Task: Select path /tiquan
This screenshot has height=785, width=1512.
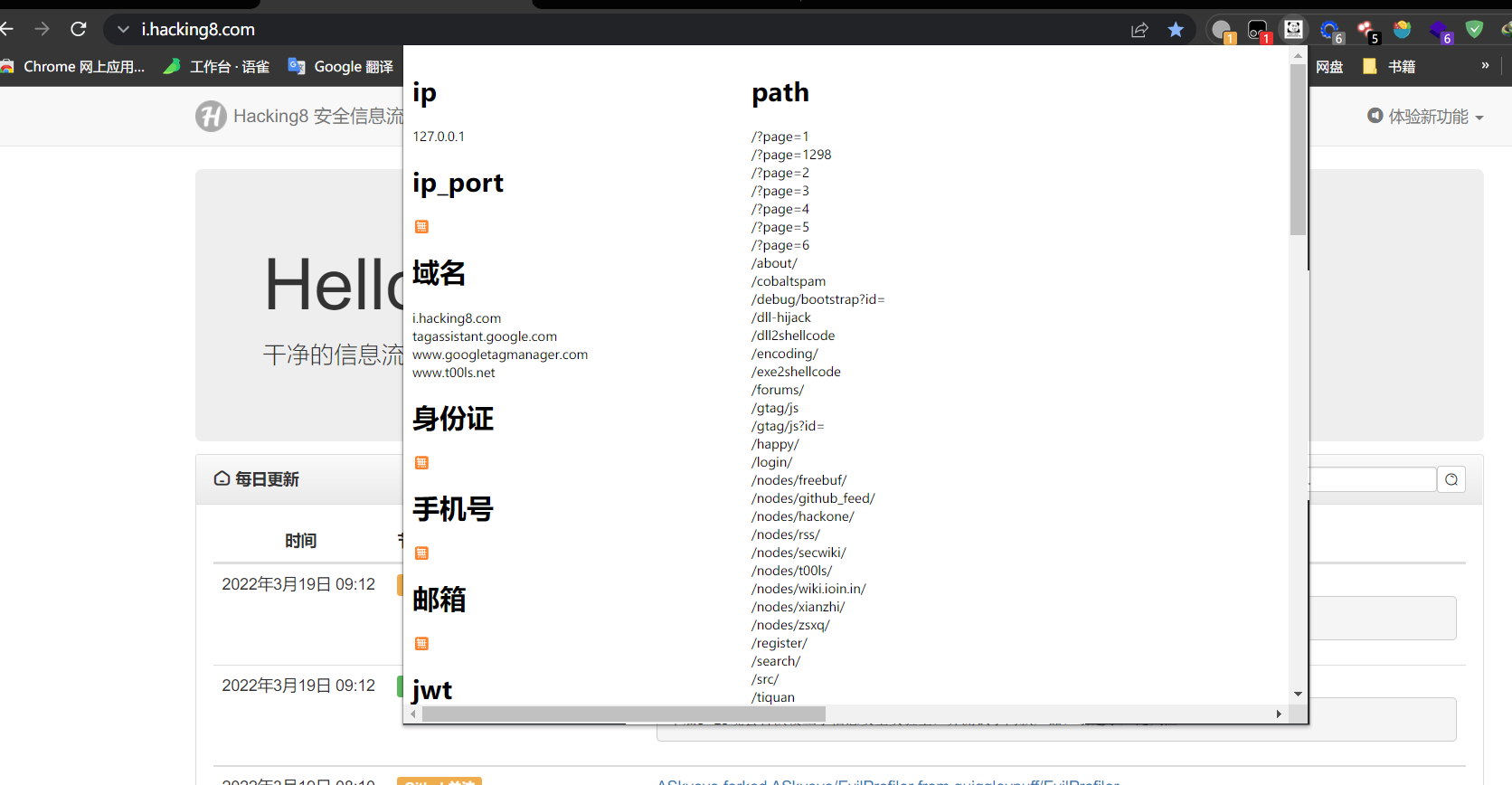Action: [x=773, y=697]
